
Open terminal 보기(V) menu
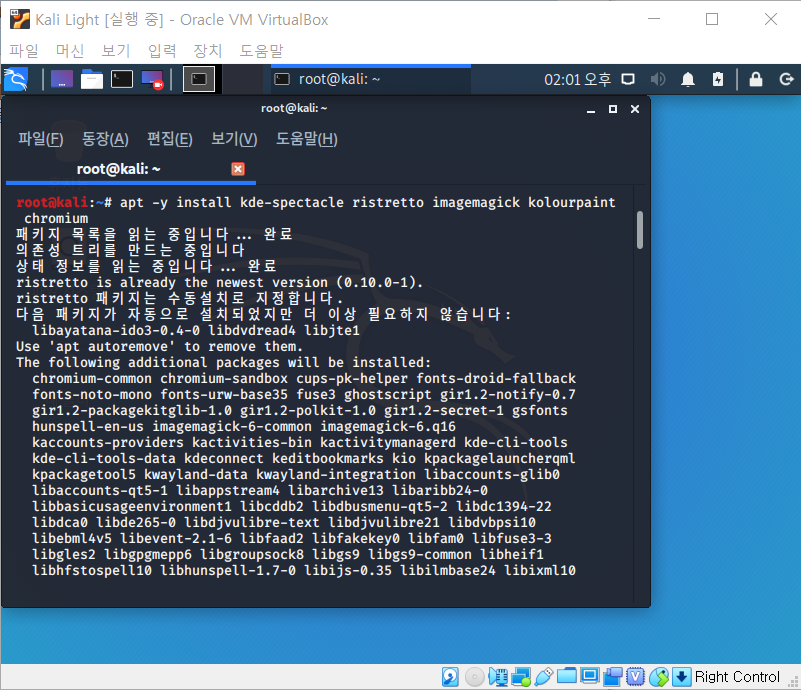tap(234, 139)
